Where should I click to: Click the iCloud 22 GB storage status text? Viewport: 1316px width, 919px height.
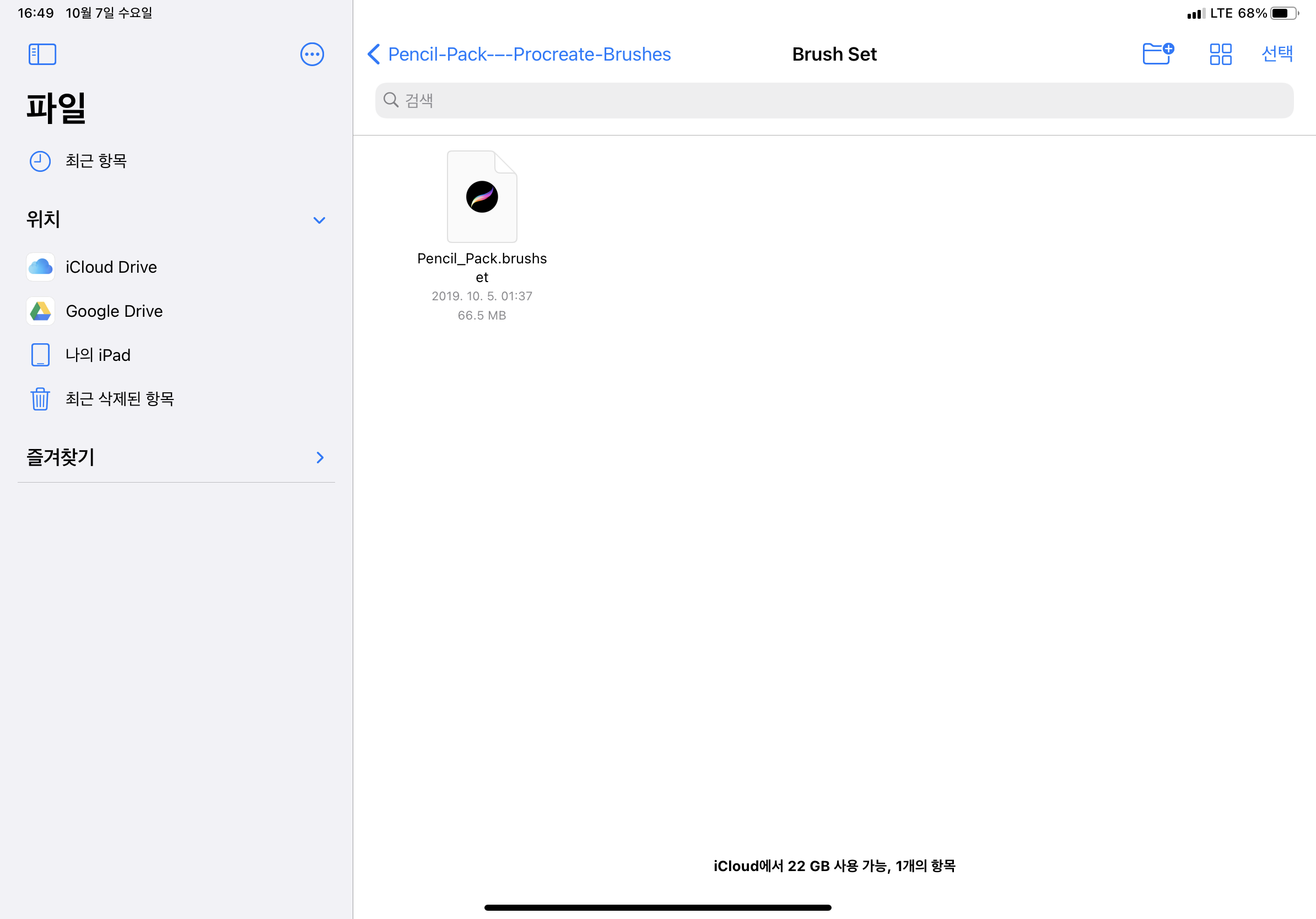pyautogui.click(x=834, y=866)
